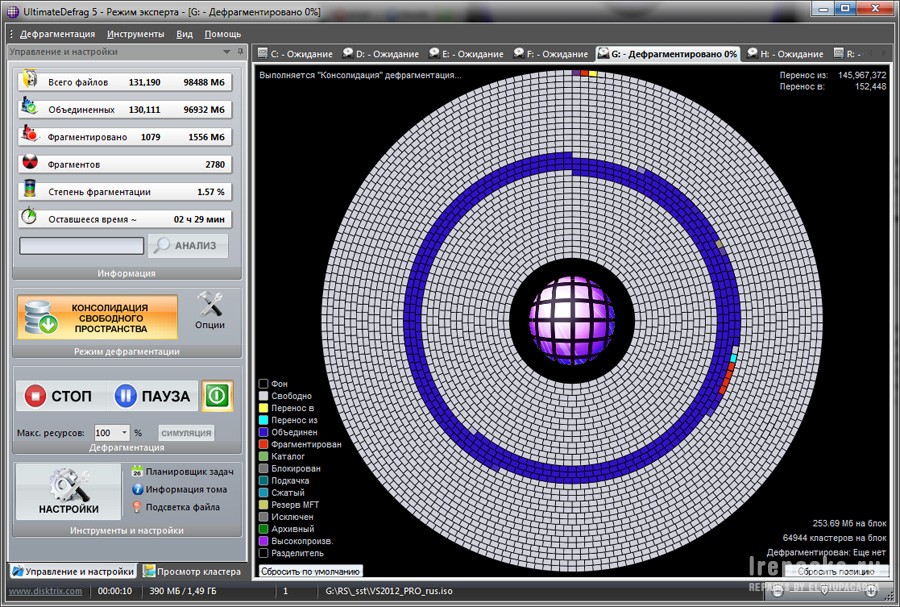Click the Разделитель legend color swatch
The width and height of the screenshot is (900, 607).
coord(263,553)
